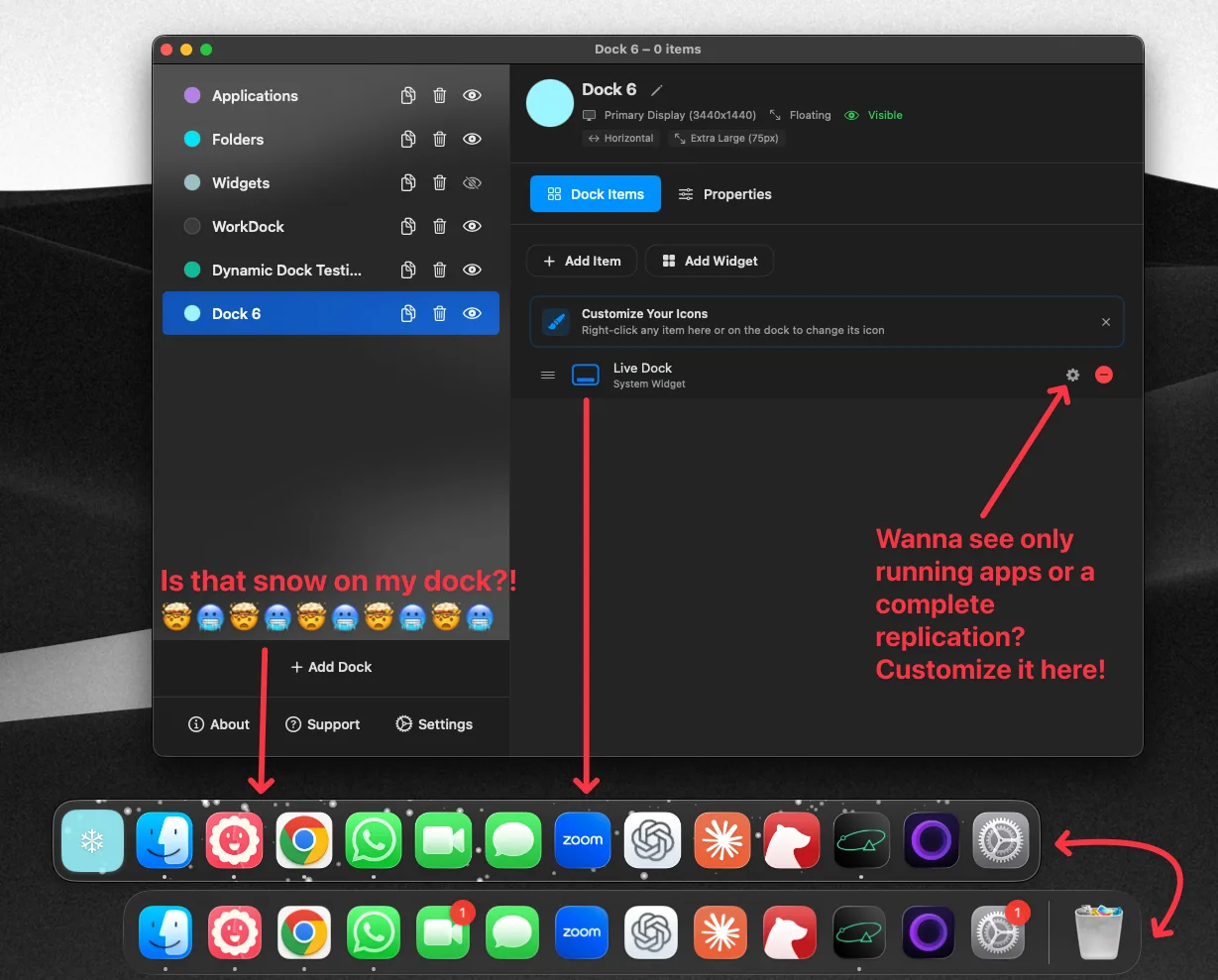
Task: Open the Support page
Action: tap(322, 724)
